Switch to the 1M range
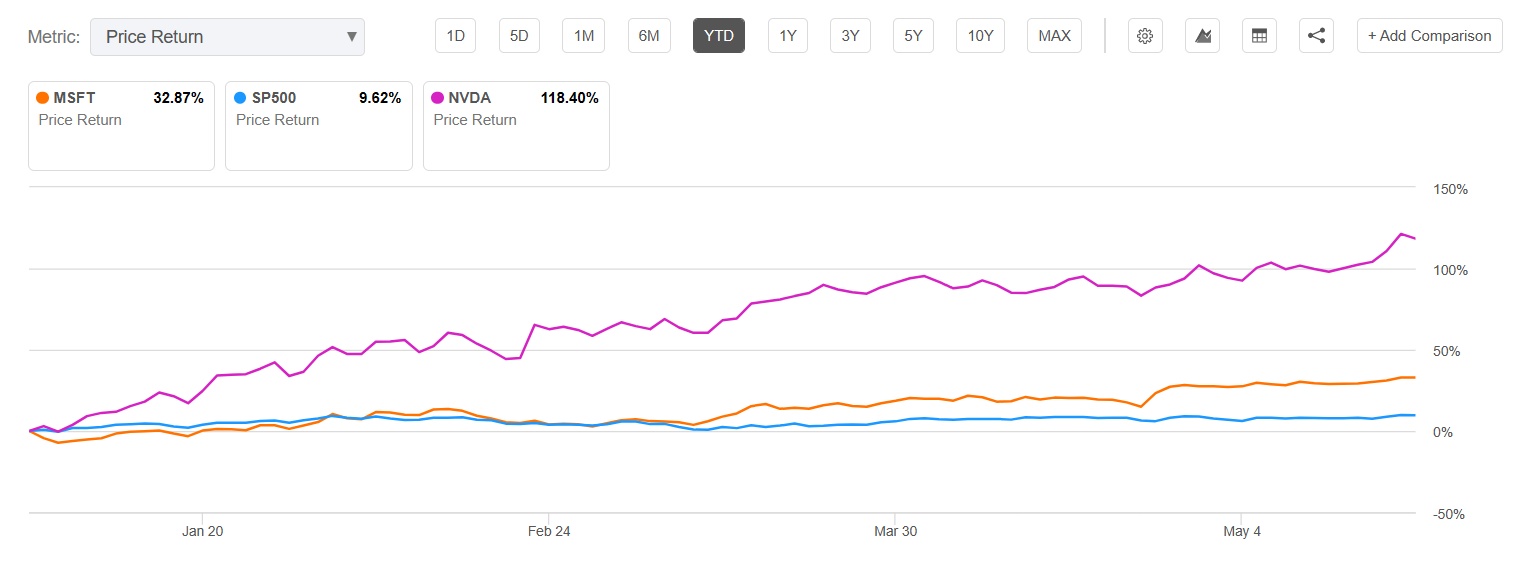Viewport: 1520px width, 563px height. point(583,36)
